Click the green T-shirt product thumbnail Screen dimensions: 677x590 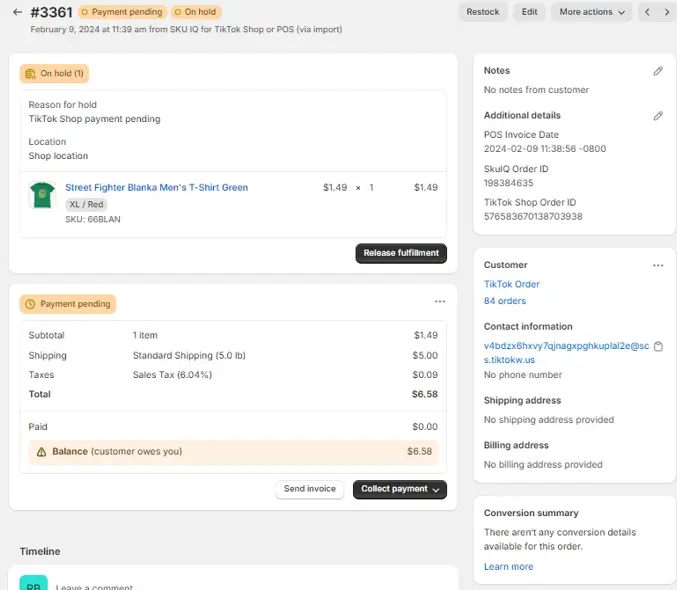coord(41,194)
